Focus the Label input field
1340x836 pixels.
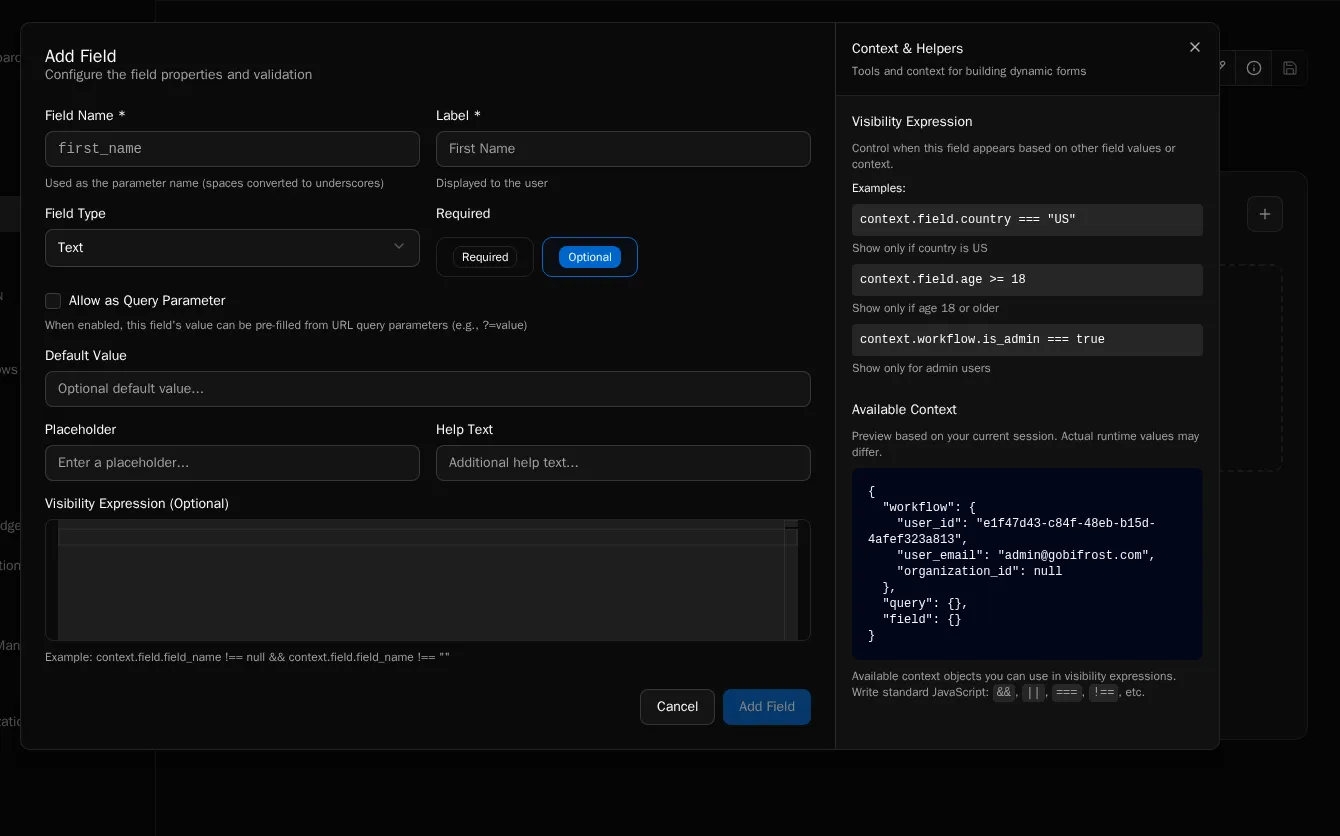click(x=623, y=149)
